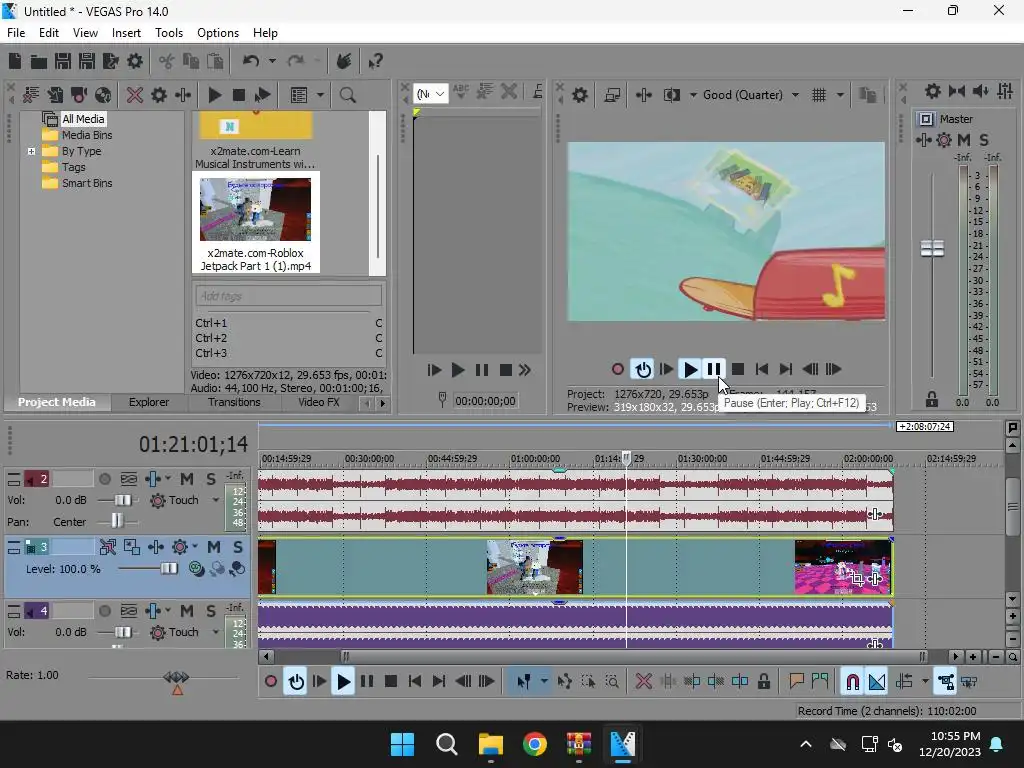Click Get Media from the Web globe icon
The image size is (1024, 768).
click(103, 95)
